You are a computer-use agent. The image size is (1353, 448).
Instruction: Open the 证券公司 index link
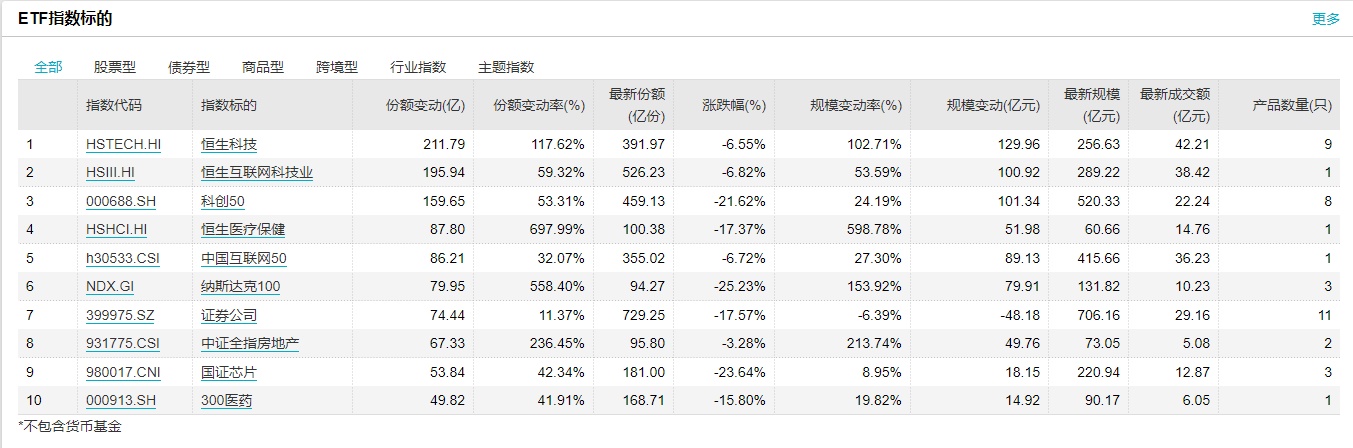[x=229, y=315]
